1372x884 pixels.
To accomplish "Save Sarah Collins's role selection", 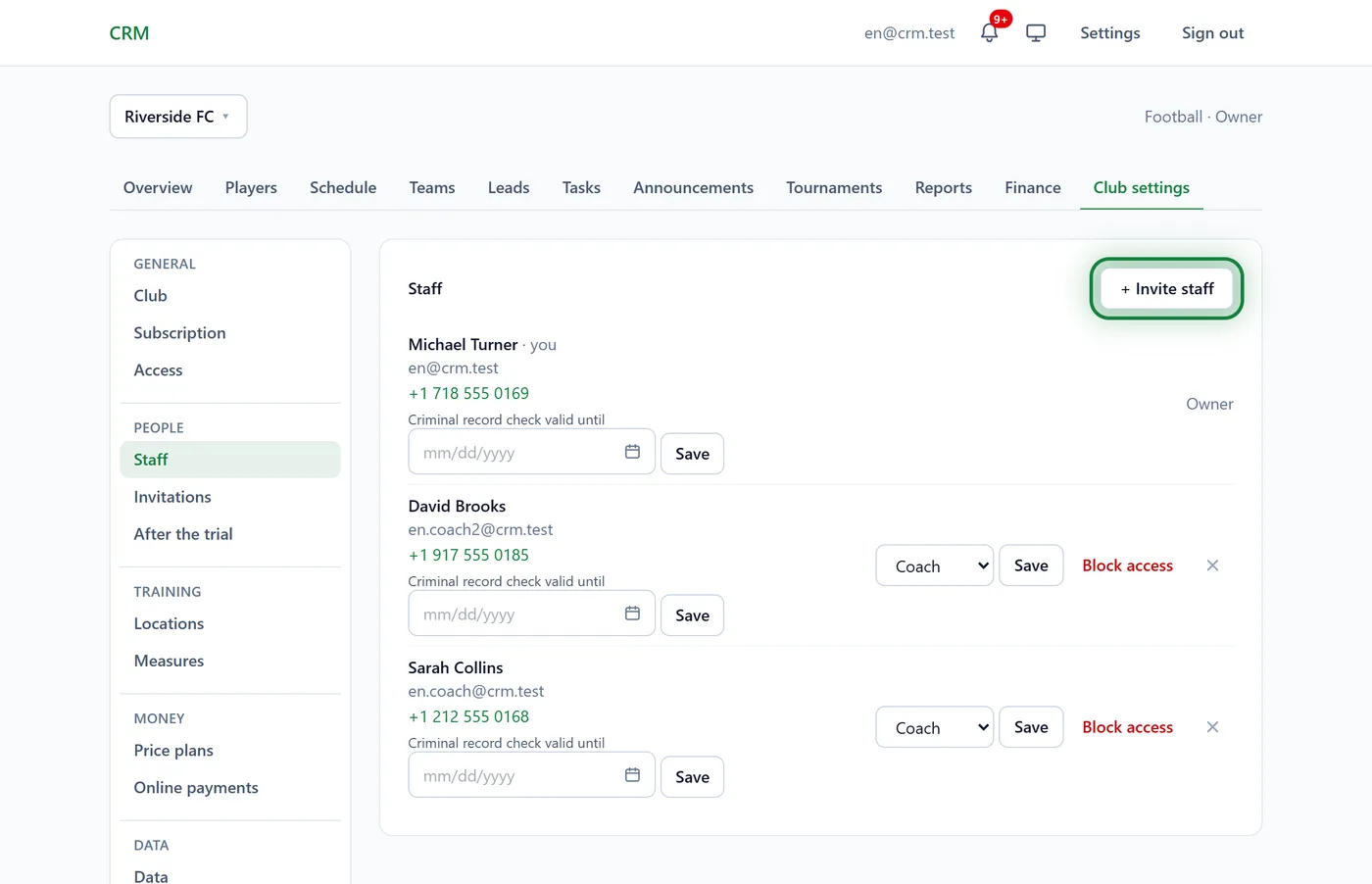I will 1031,727.
